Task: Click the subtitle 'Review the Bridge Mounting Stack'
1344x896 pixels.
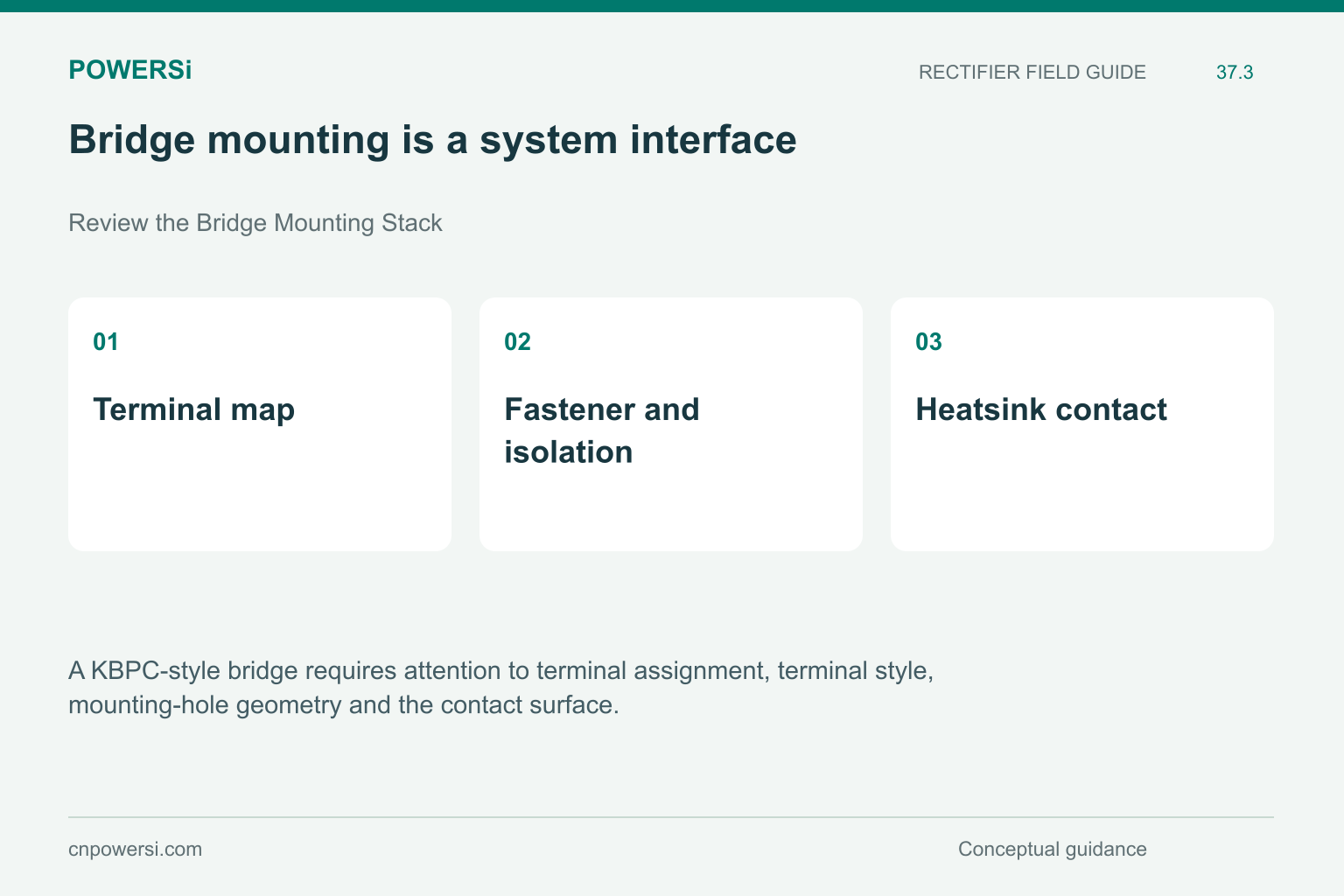Action: click(x=255, y=223)
